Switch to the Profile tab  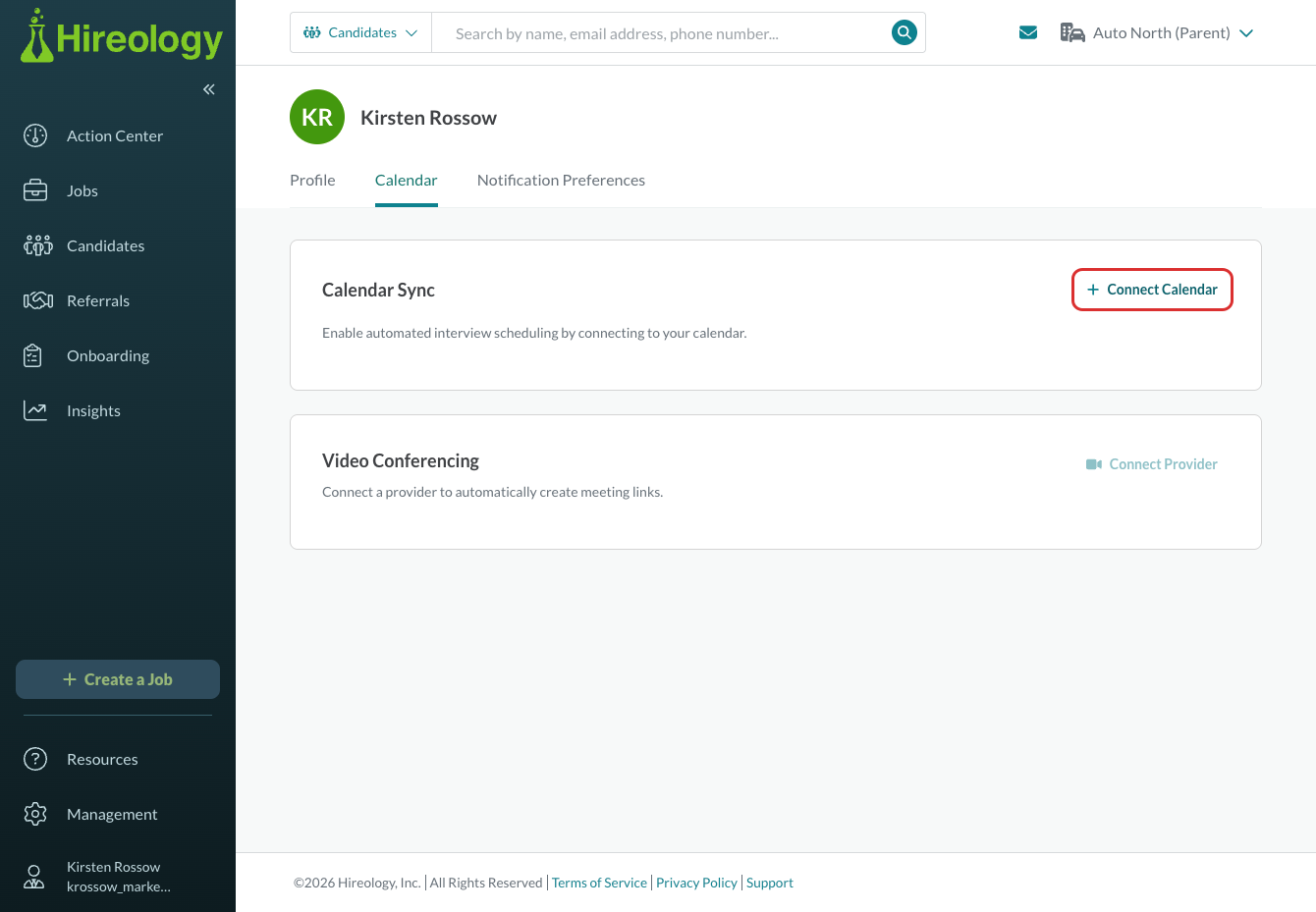[x=312, y=180]
